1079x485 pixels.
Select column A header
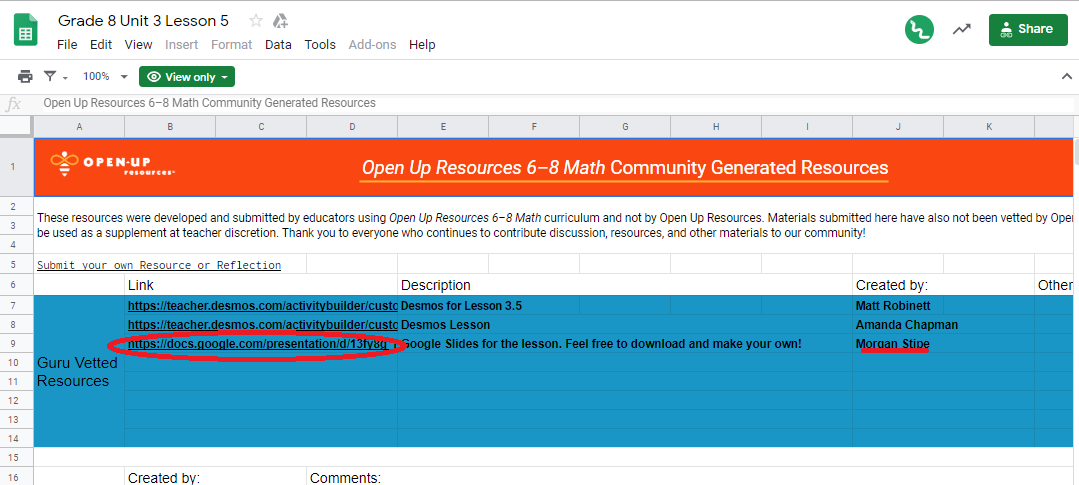(x=79, y=127)
